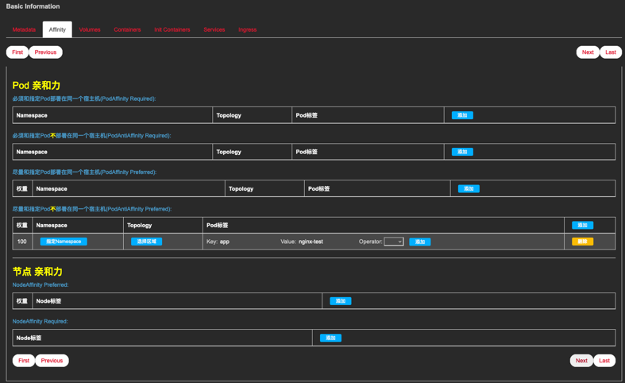
Task: Click the Pod 亲和力 heading
Action: pos(36,85)
